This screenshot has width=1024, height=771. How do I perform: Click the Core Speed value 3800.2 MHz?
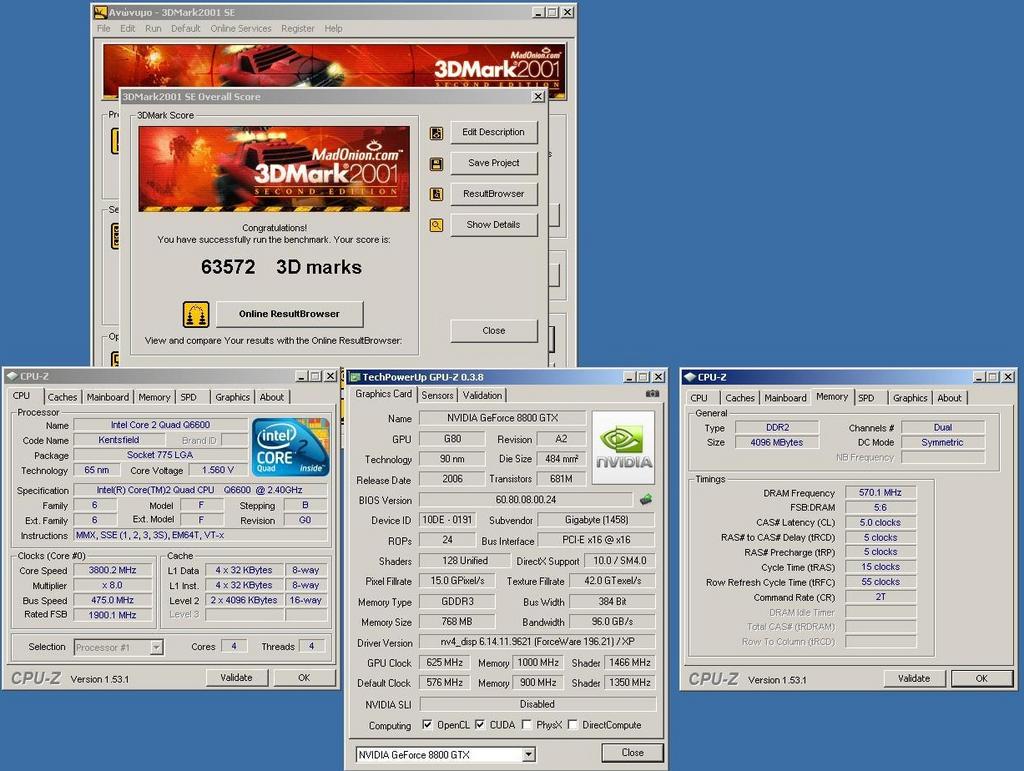(112, 570)
